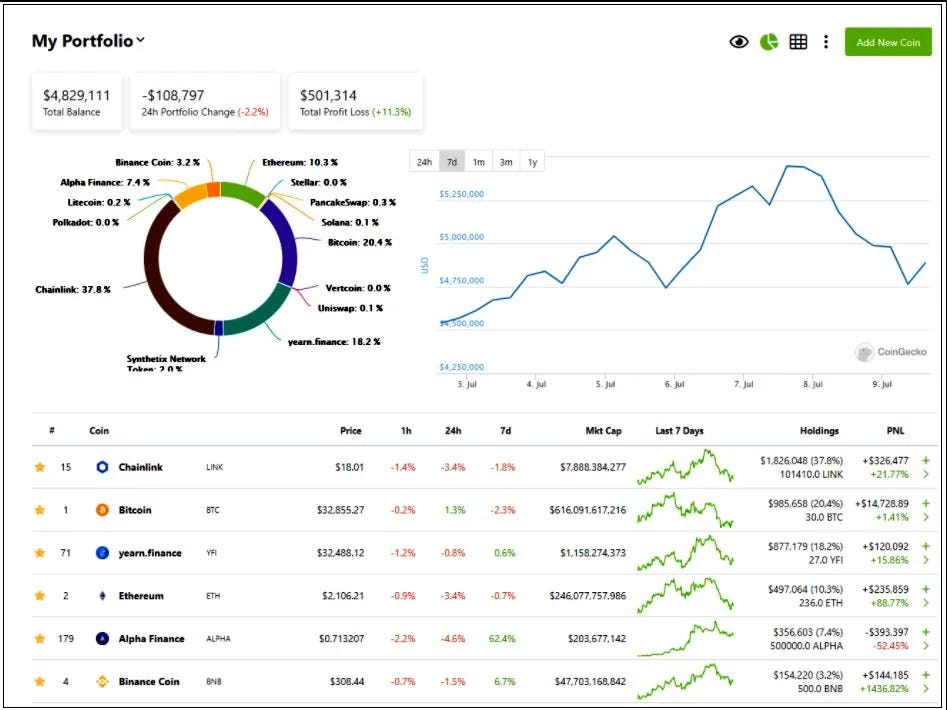The image size is (947, 710).
Task: Open the Chainlink coin name link
Action: [x=141, y=467]
